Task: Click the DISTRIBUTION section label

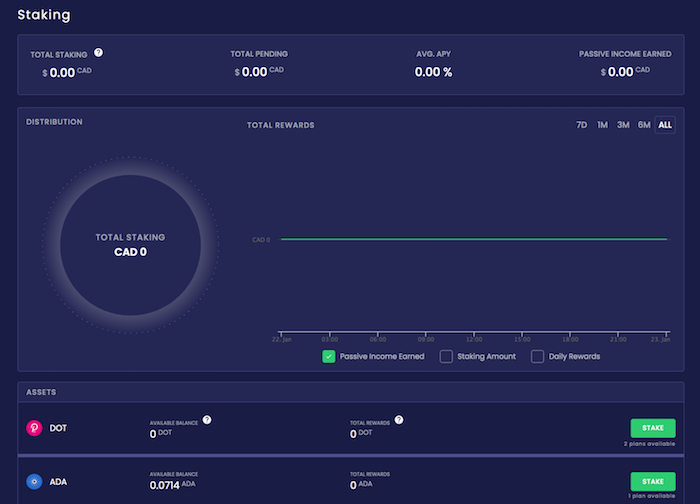Action: pos(54,122)
